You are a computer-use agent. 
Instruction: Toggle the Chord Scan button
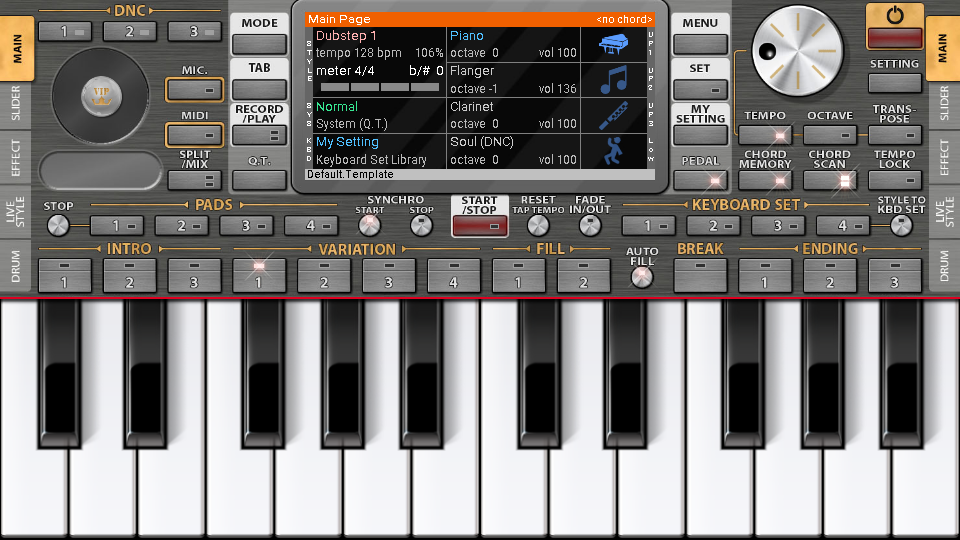[830, 180]
